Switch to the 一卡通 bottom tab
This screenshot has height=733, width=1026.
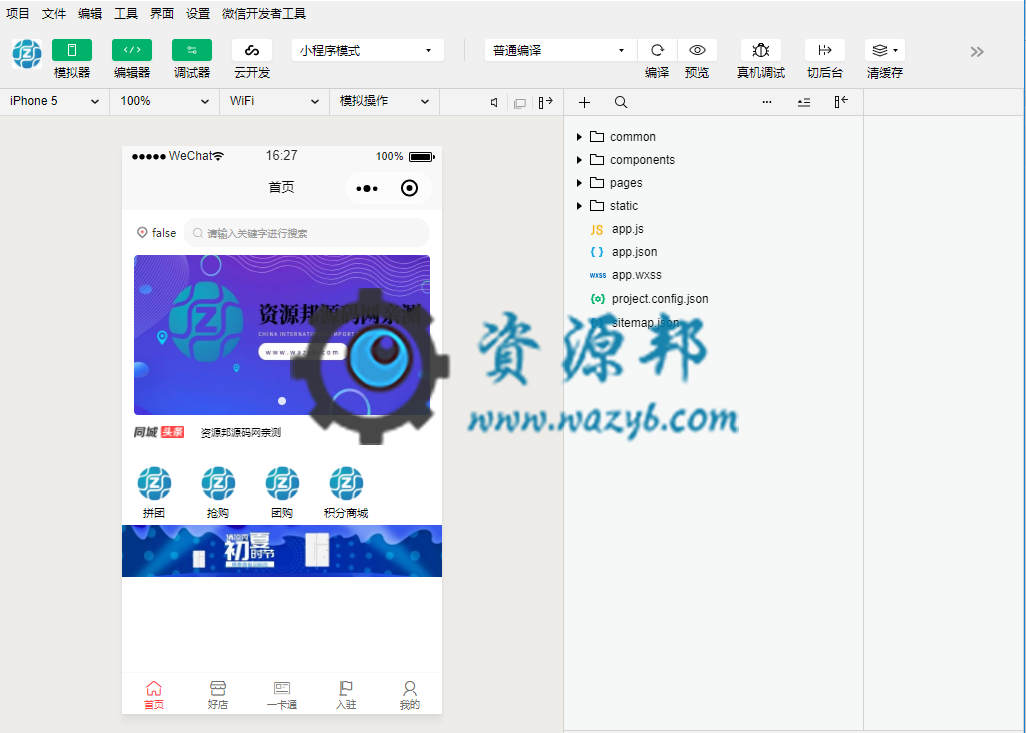tap(282, 695)
